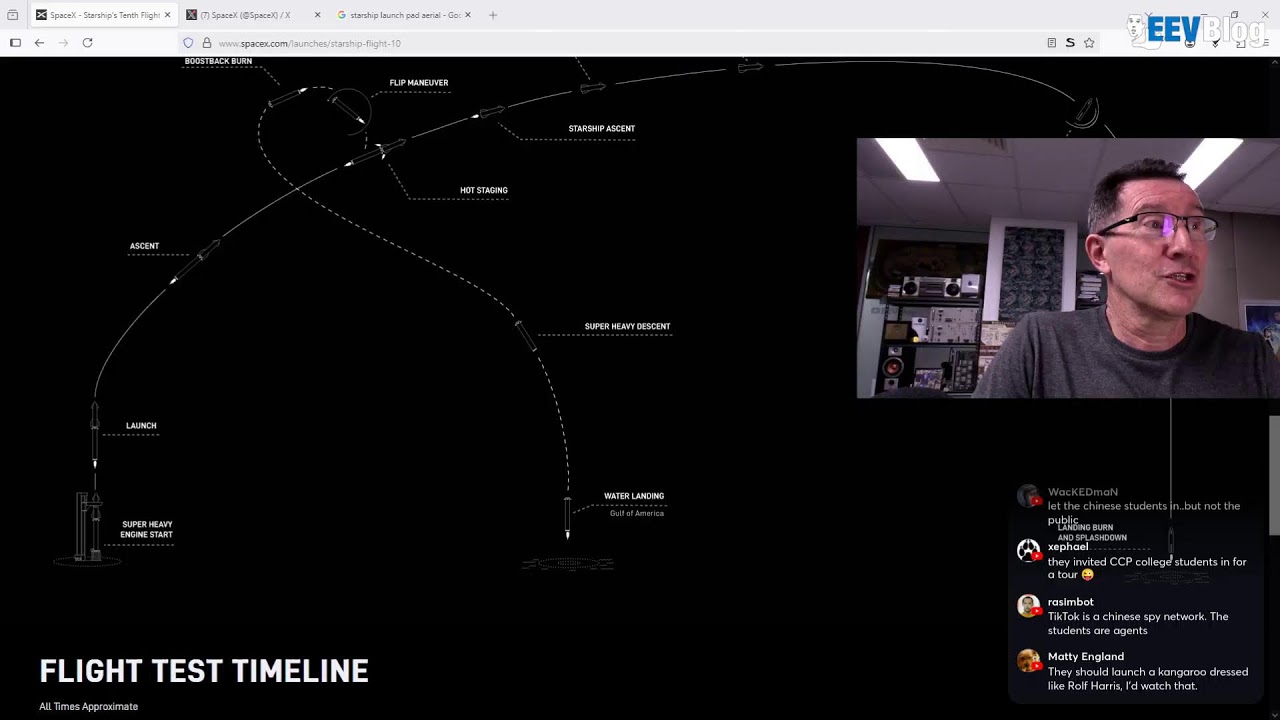Close the SpaceX (@SpaceX) / X tab
Image resolution: width=1280 pixels, height=720 pixels.
pyautogui.click(x=317, y=15)
